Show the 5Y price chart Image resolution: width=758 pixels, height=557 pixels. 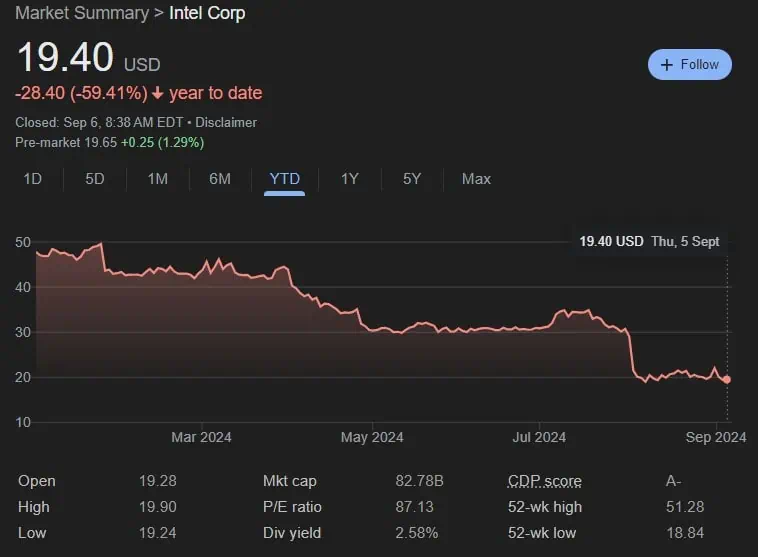coord(412,179)
